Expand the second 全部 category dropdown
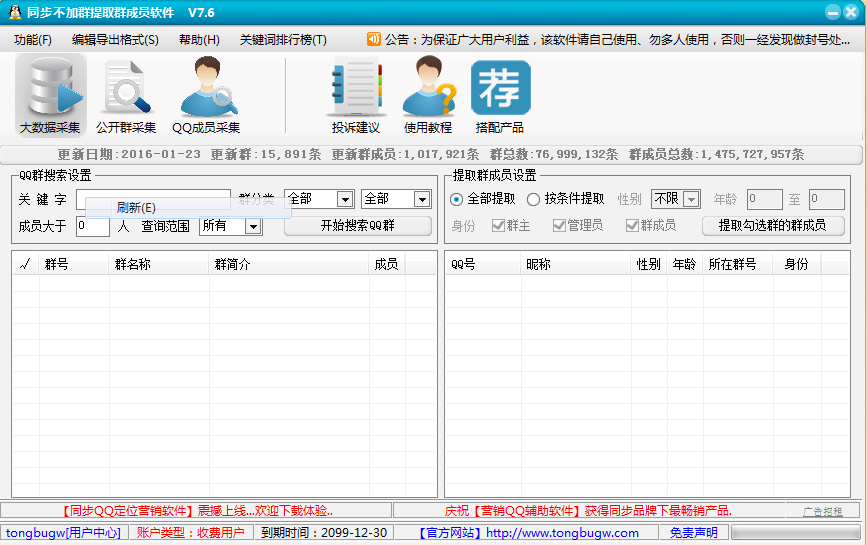867x545 pixels. [x=422, y=199]
